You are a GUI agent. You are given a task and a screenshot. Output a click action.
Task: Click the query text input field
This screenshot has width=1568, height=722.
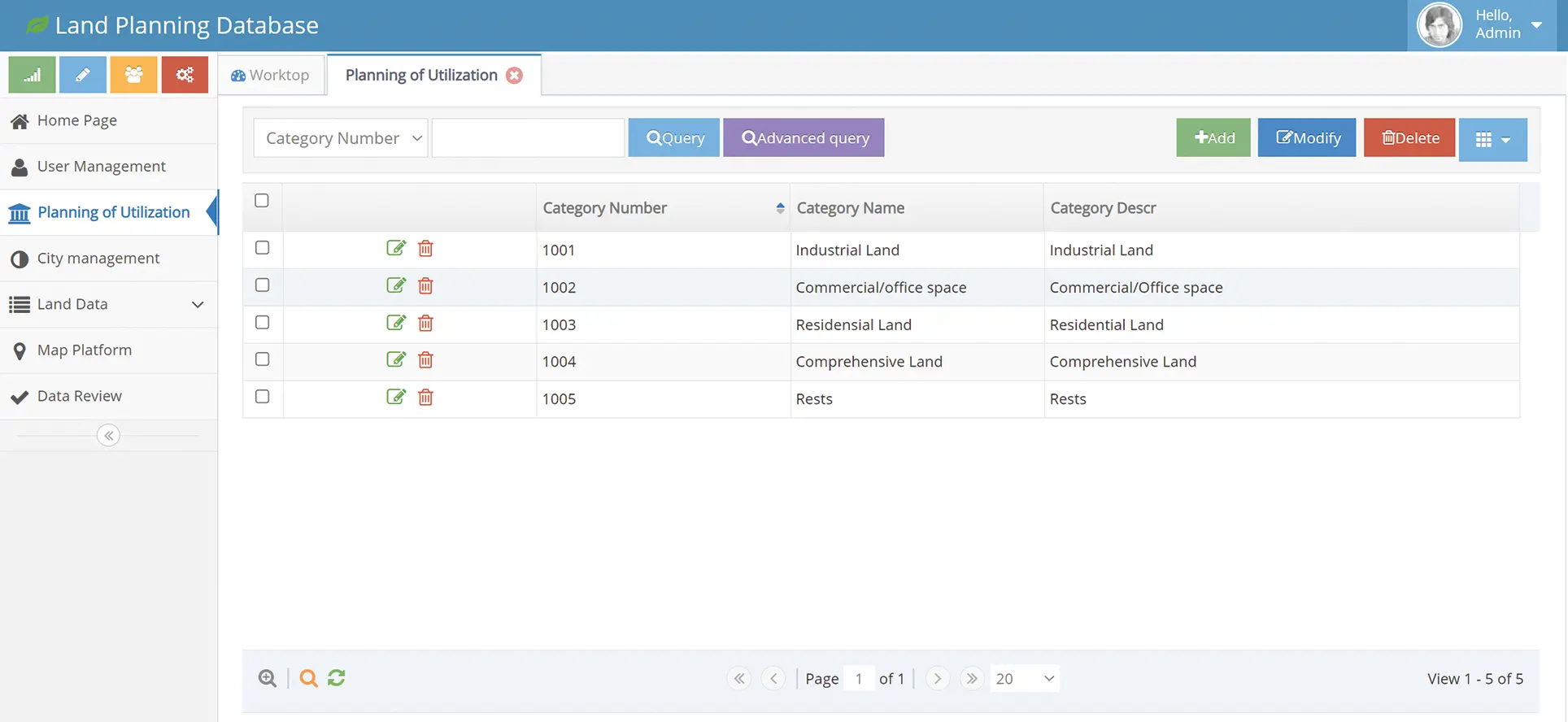click(528, 138)
